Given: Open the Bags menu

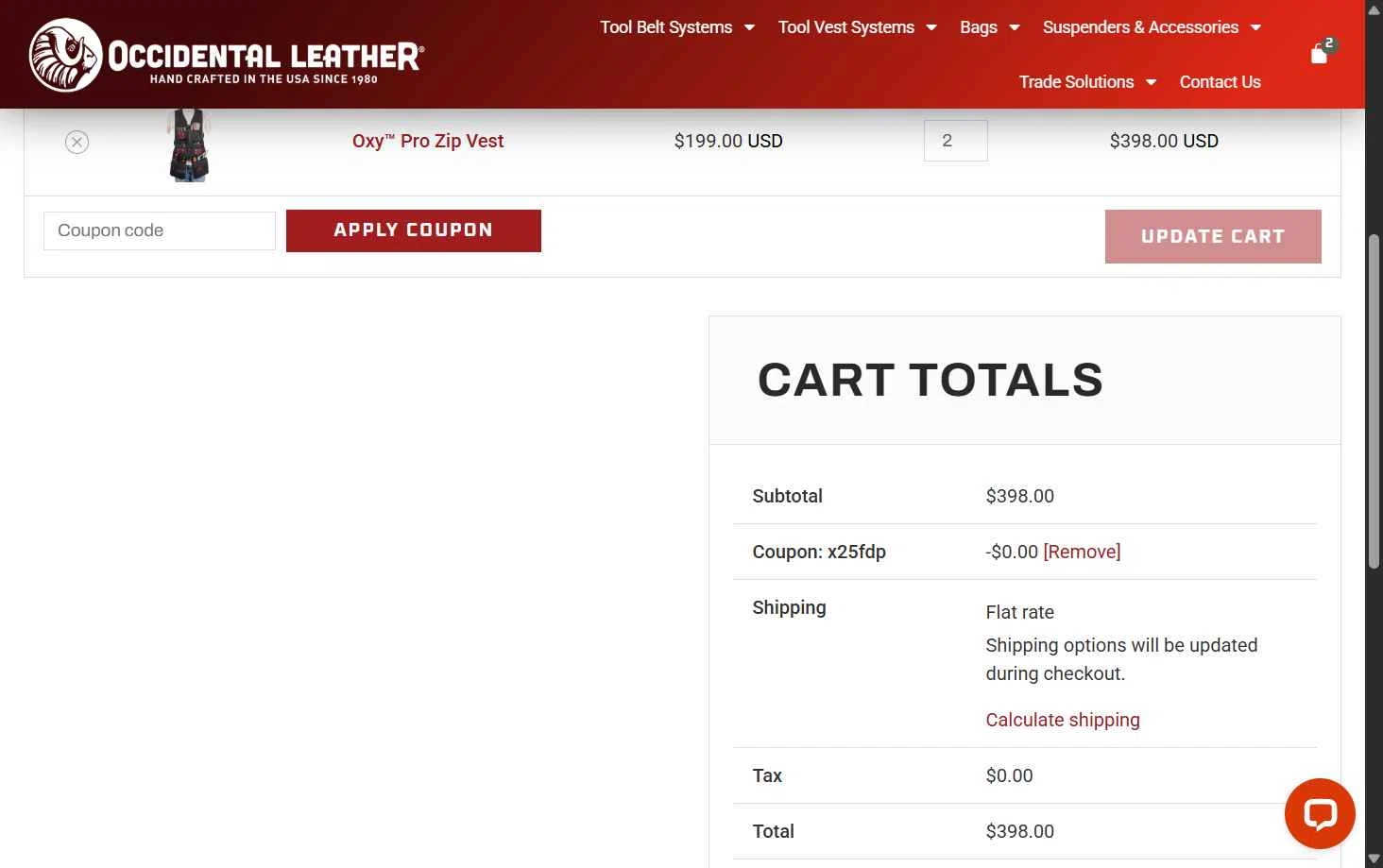Looking at the screenshot, I should tap(979, 27).
